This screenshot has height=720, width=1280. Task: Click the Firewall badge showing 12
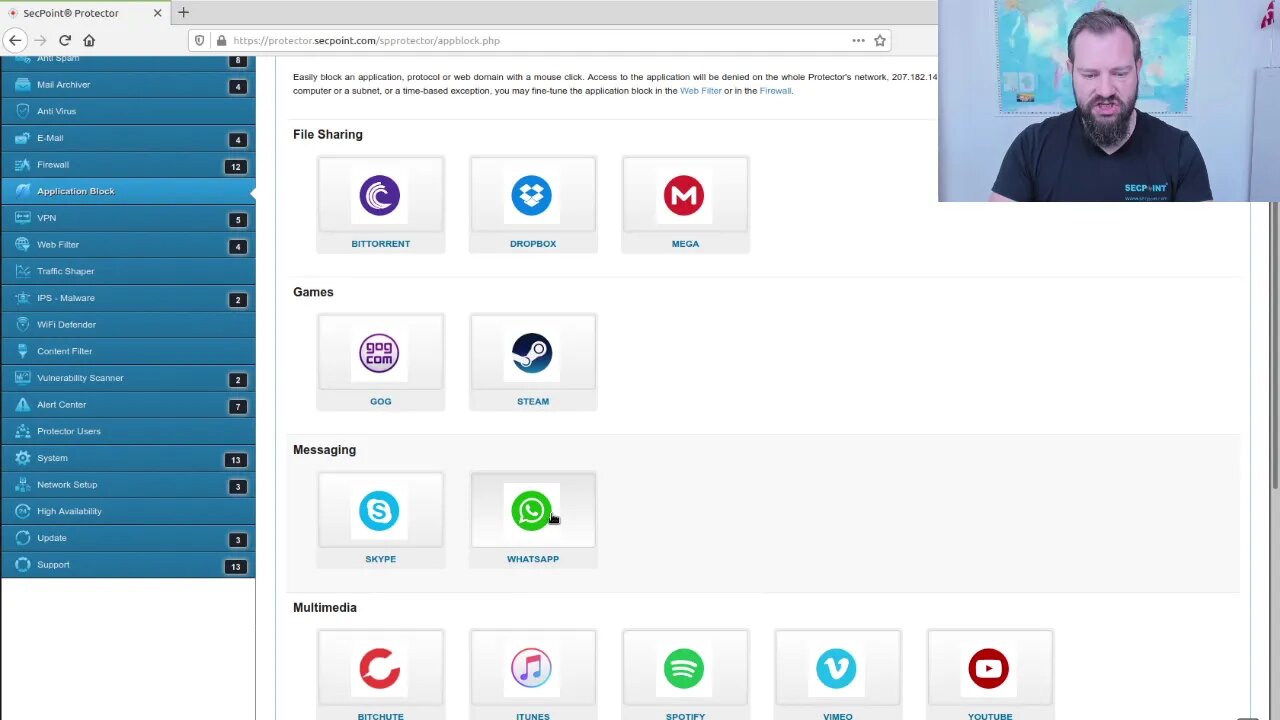click(236, 166)
